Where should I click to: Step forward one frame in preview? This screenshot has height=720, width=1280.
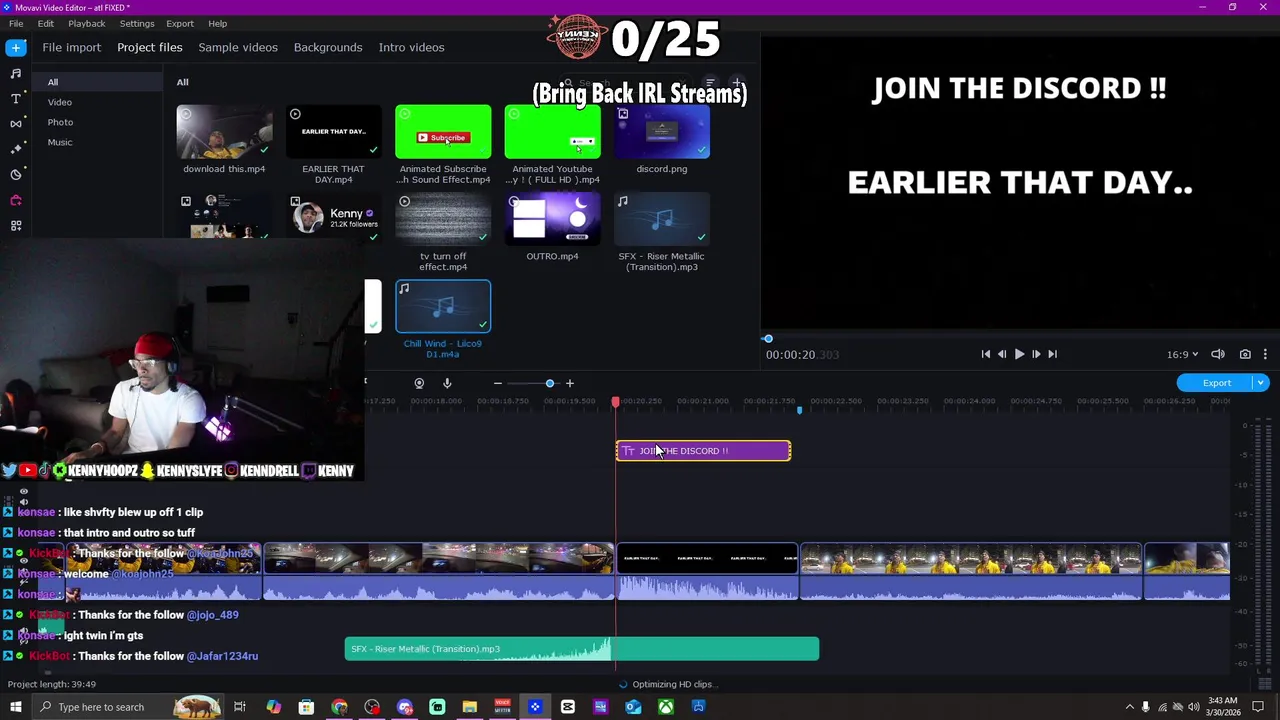tap(1036, 354)
